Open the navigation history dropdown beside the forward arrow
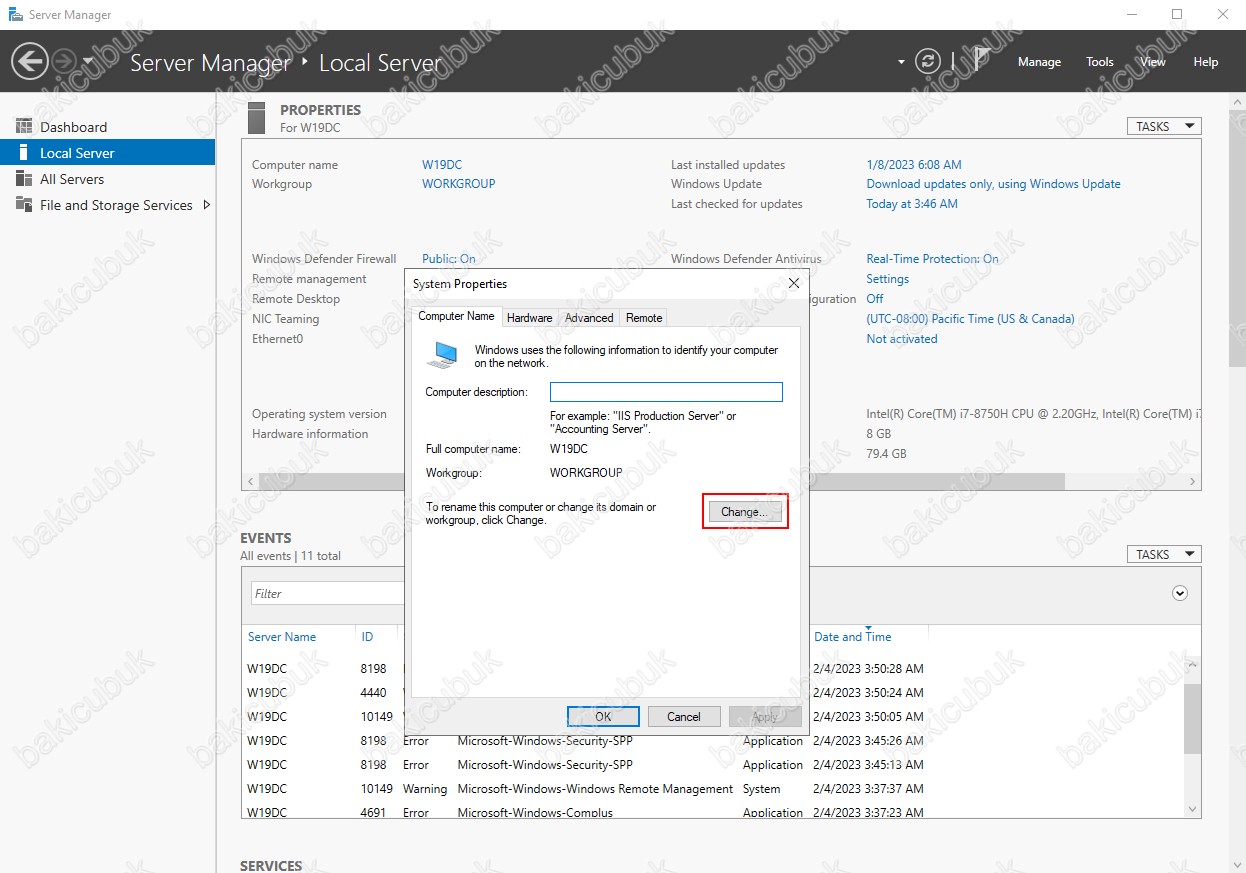Image resolution: width=1246 pixels, height=873 pixels. (x=87, y=62)
